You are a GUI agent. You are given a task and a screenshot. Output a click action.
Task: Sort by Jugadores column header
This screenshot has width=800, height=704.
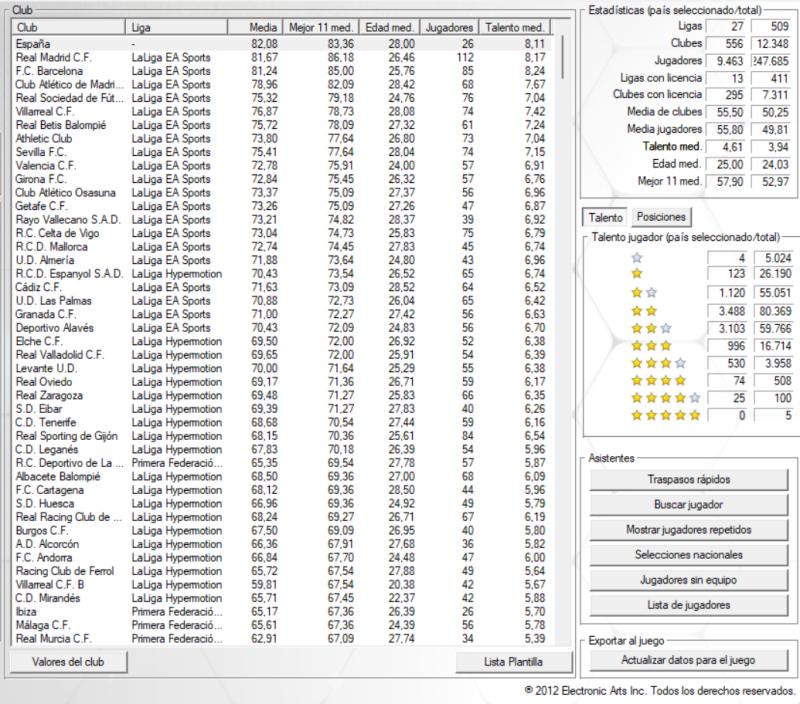(x=449, y=27)
